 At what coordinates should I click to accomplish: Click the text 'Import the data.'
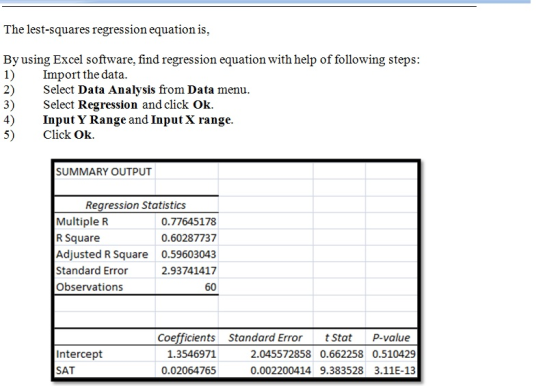85,75
